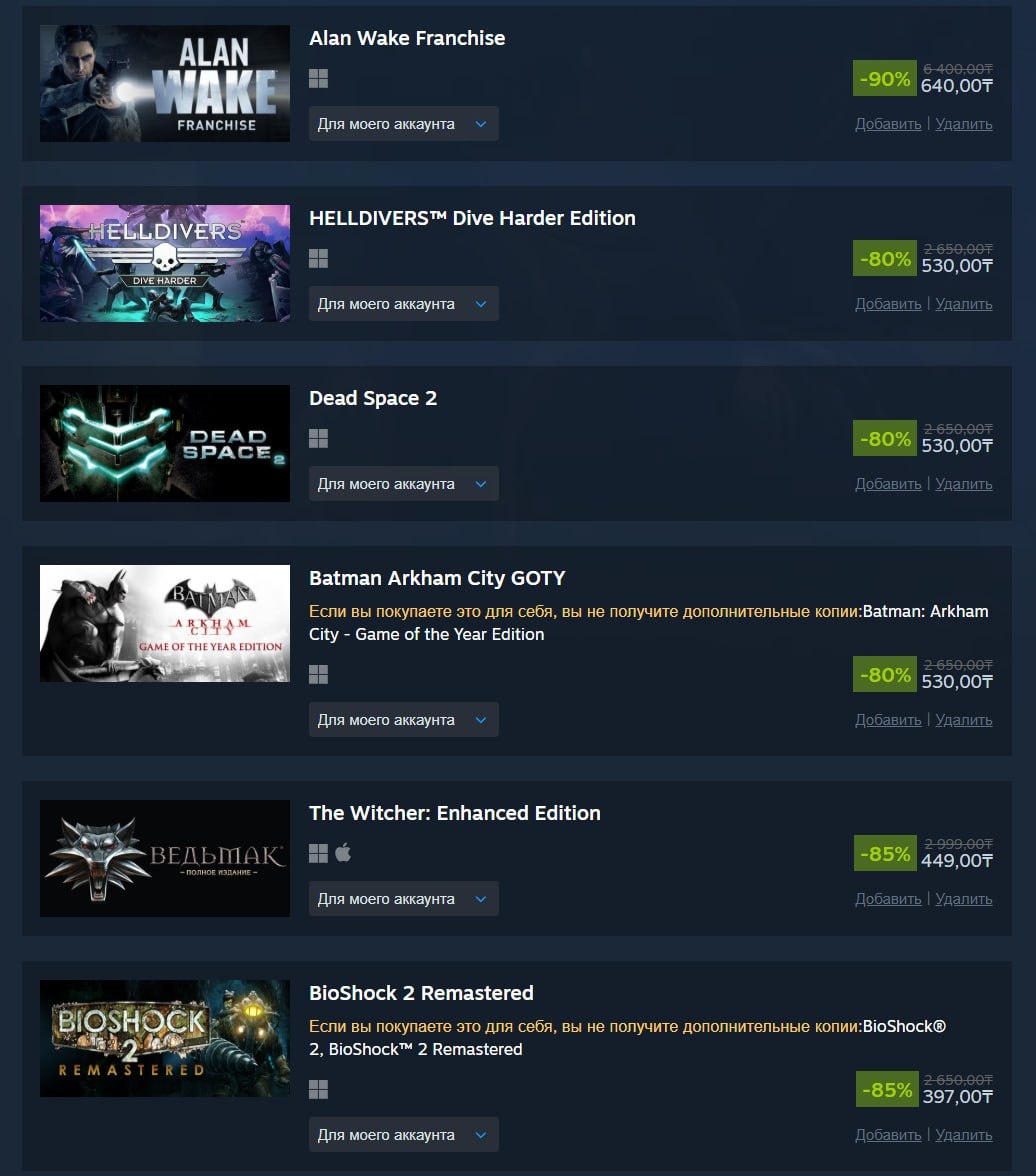
Task: Open the account dropdown for BioShock 2 Remastered
Action: click(404, 1135)
